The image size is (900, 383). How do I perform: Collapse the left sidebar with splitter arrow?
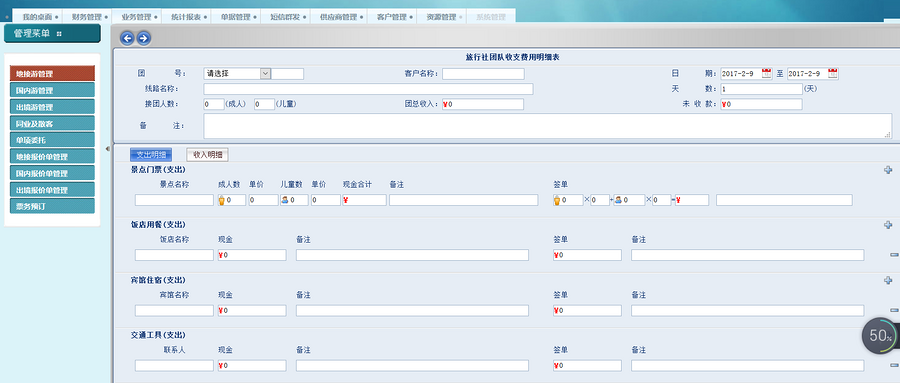click(108, 149)
